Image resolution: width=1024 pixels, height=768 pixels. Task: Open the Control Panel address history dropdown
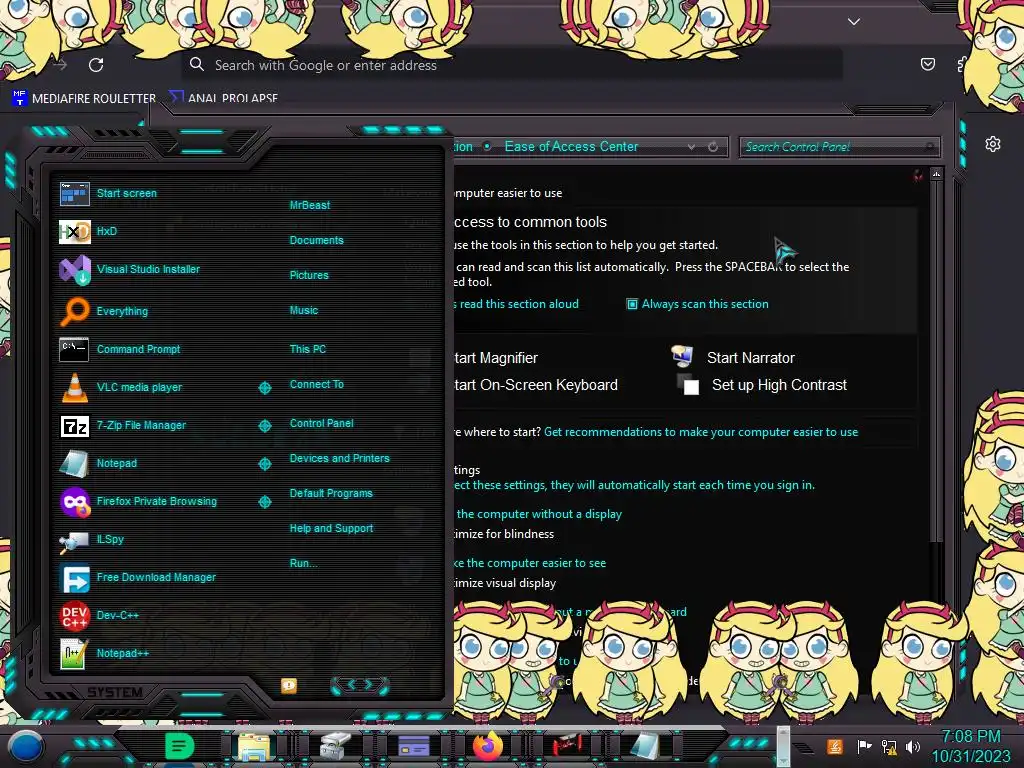click(691, 147)
